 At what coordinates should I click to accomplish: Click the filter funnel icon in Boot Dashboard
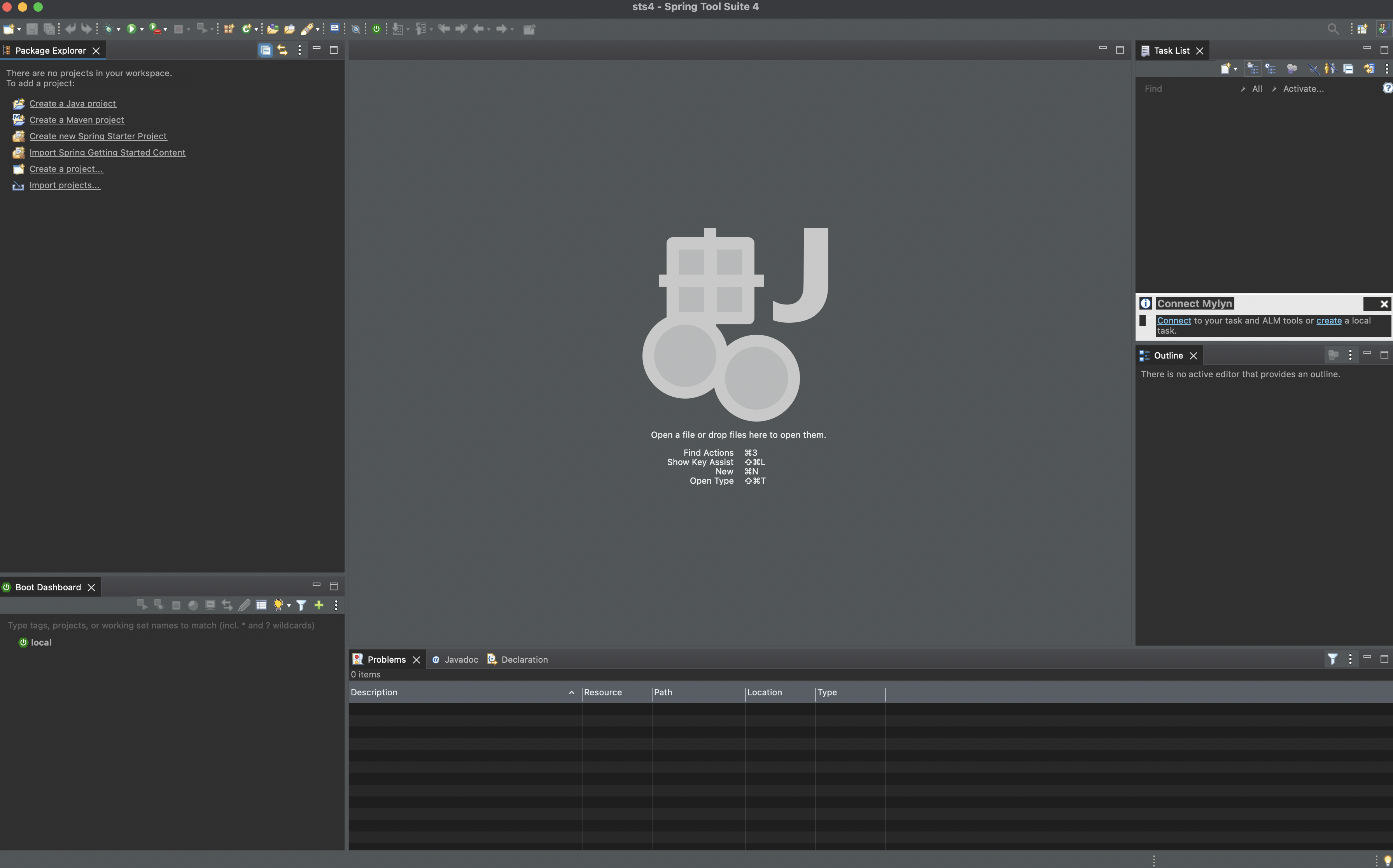[301, 605]
